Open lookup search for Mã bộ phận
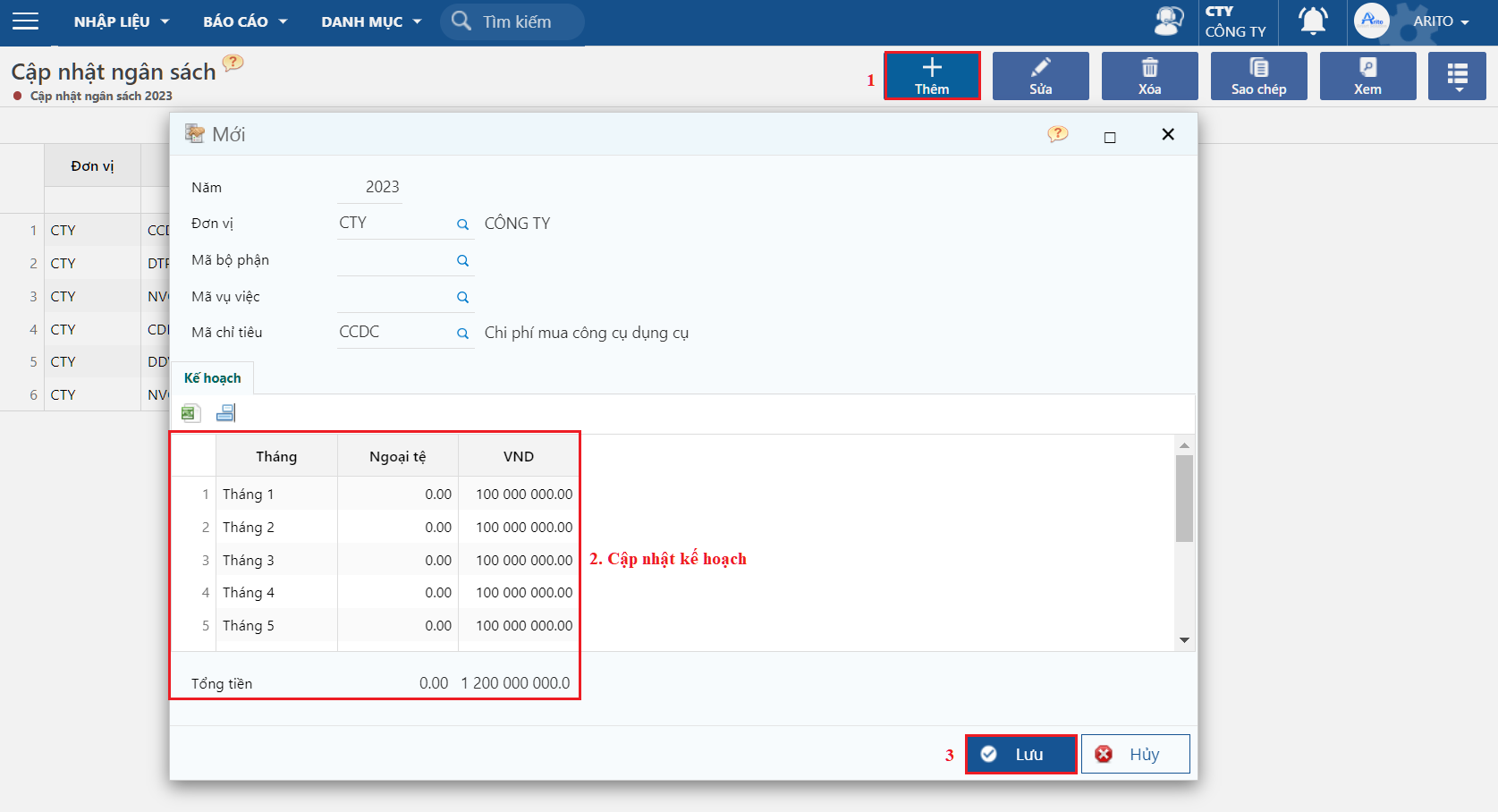Screen dimensions: 1498x812 (462, 261)
